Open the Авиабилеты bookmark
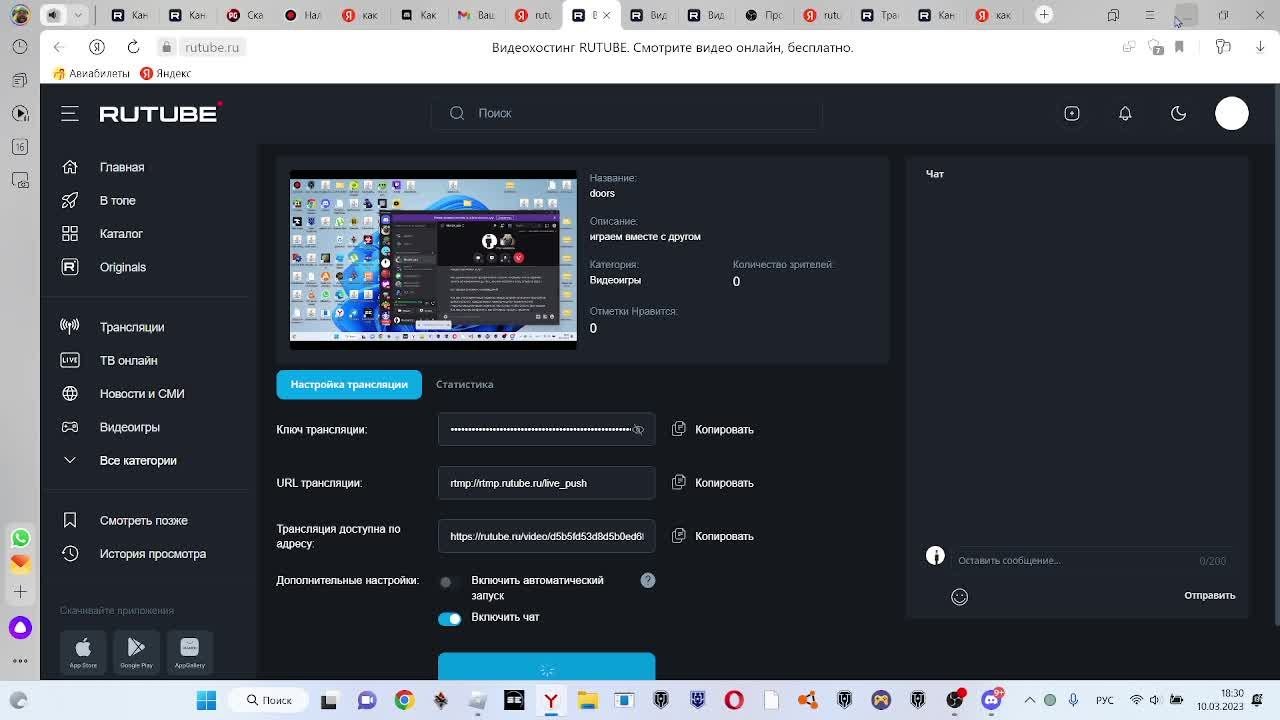 point(91,73)
